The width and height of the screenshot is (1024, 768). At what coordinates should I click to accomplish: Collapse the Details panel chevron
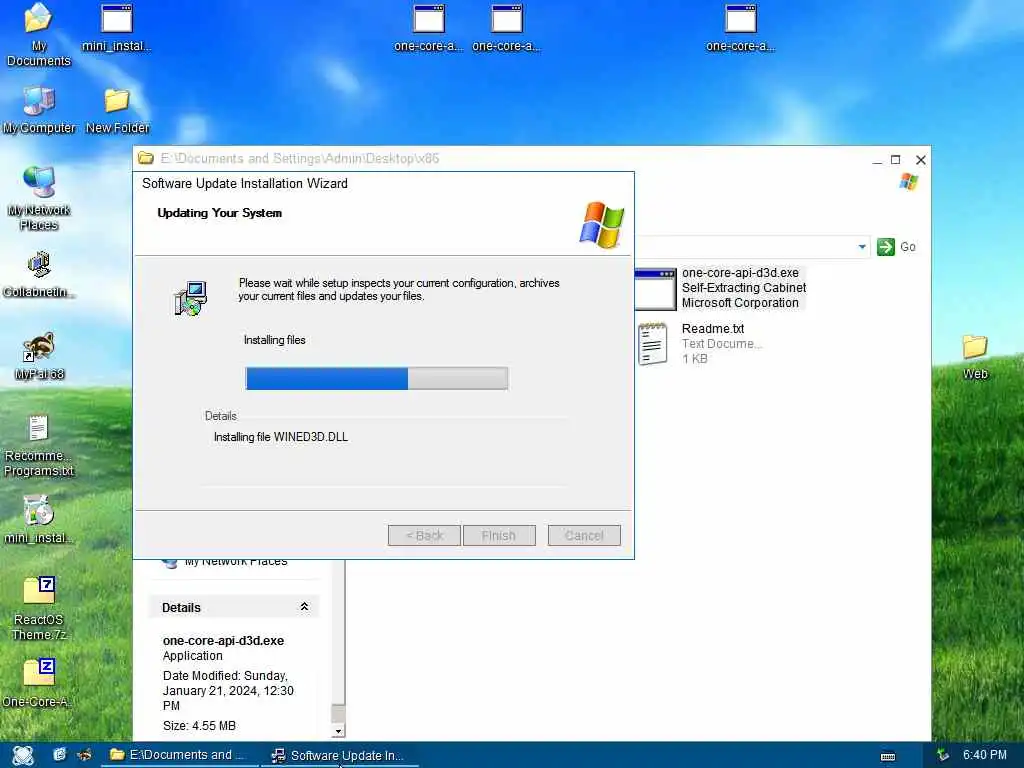pyautogui.click(x=304, y=607)
